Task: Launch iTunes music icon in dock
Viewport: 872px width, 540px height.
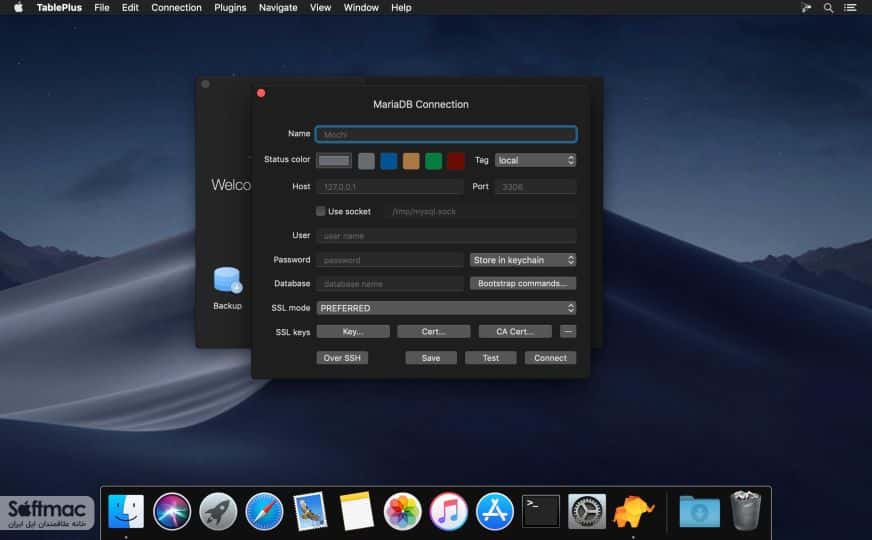Action: click(x=448, y=511)
